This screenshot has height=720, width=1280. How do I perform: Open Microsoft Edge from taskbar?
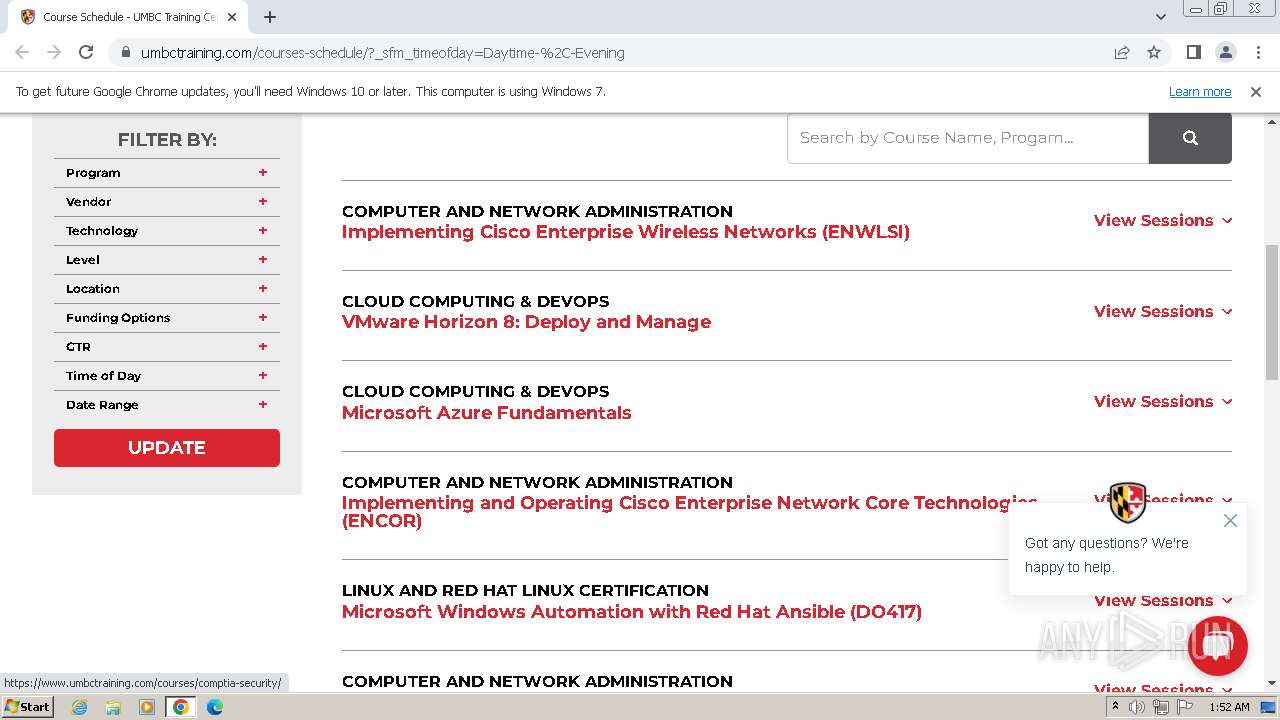pos(214,707)
